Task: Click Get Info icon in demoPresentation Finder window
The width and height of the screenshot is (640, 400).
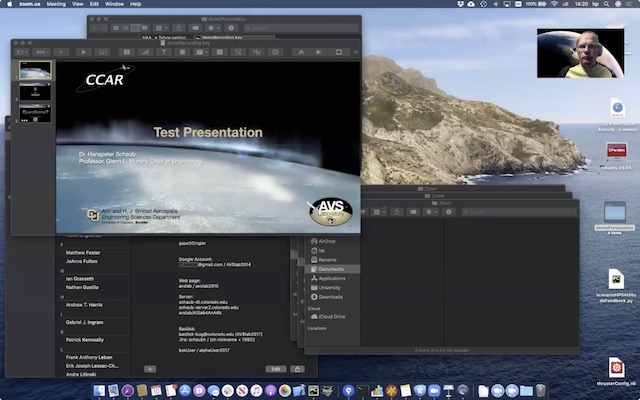Action: point(231,28)
